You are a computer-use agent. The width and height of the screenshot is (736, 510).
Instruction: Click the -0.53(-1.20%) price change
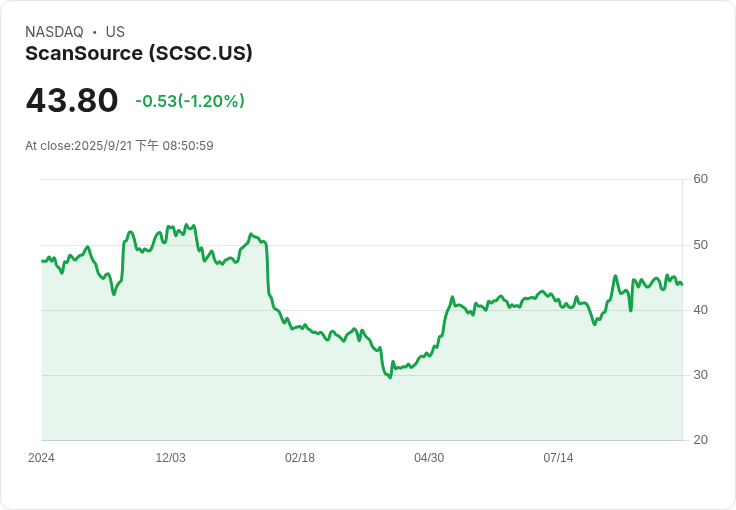(190, 101)
